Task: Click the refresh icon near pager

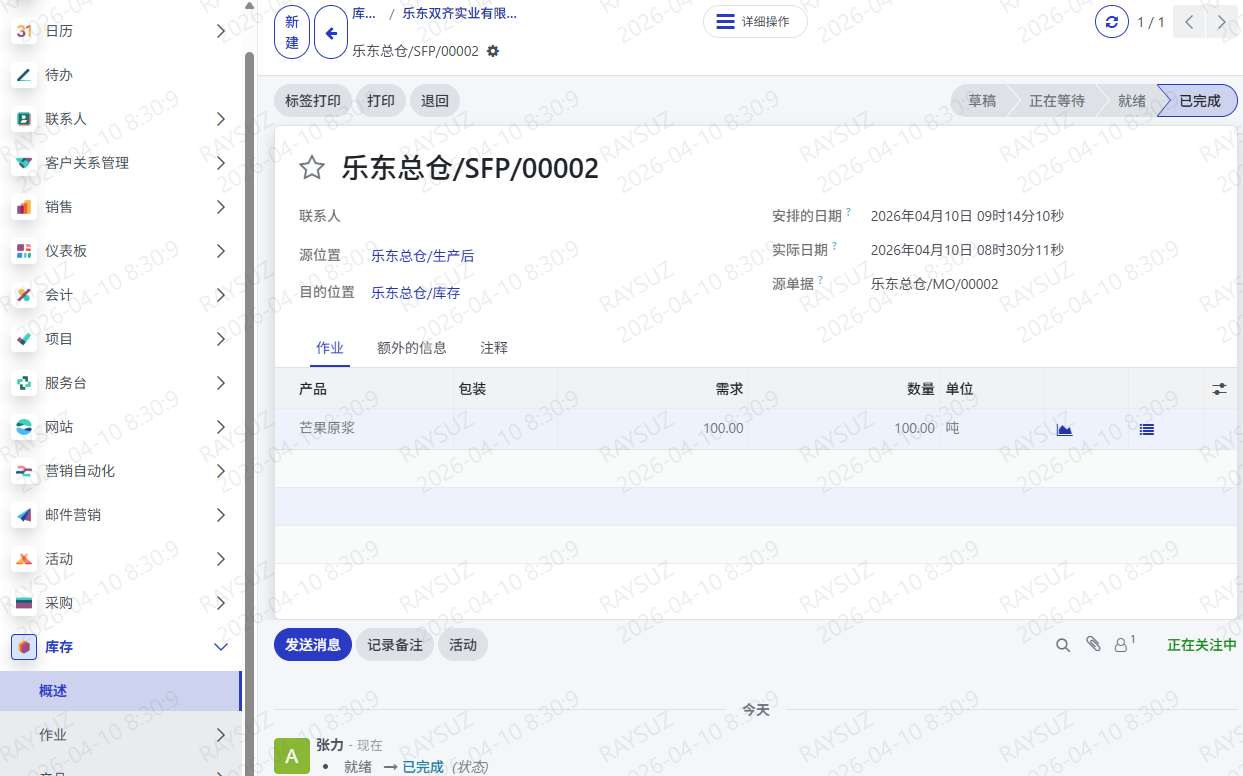Action: pos(1112,21)
